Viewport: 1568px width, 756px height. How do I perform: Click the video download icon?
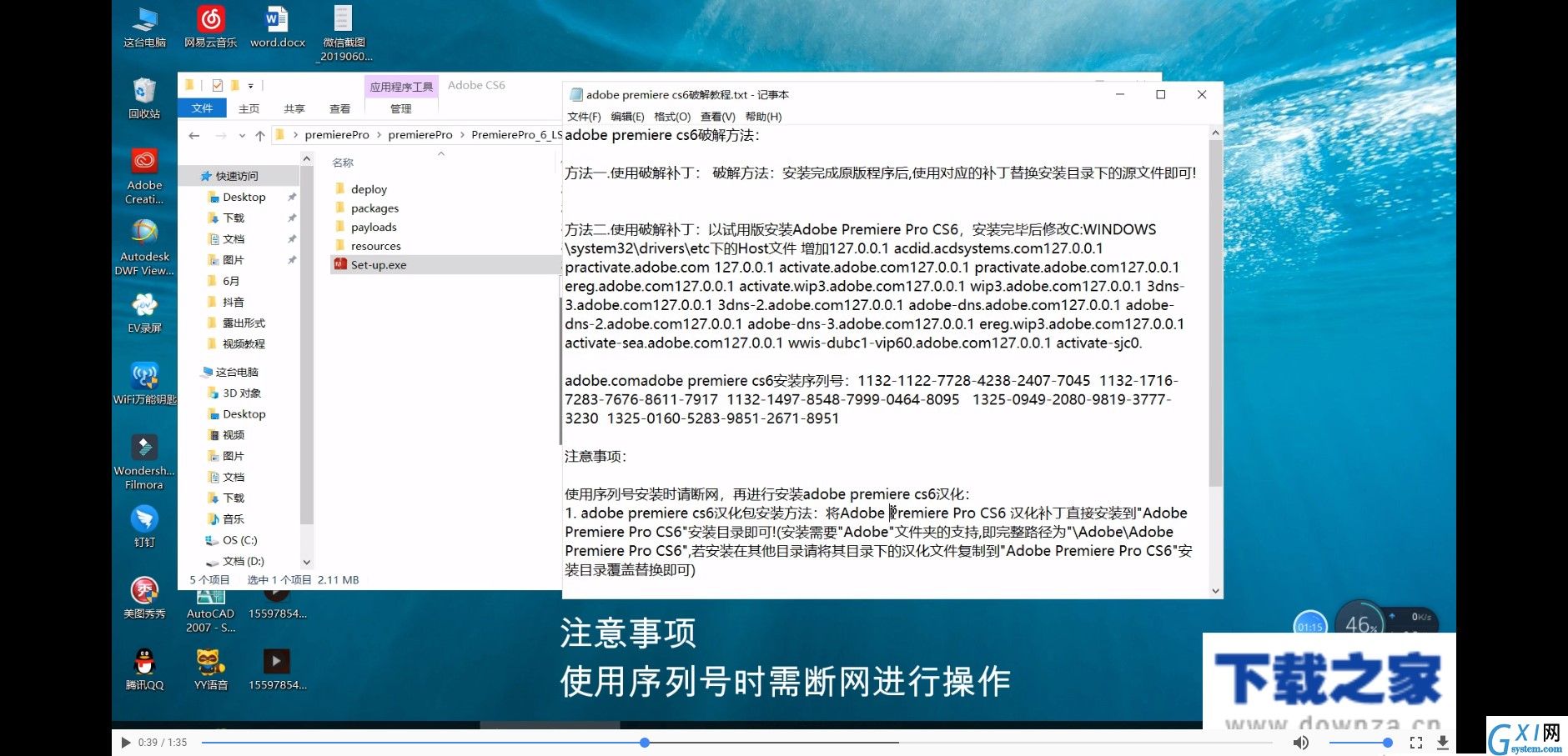click(1443, 742)
